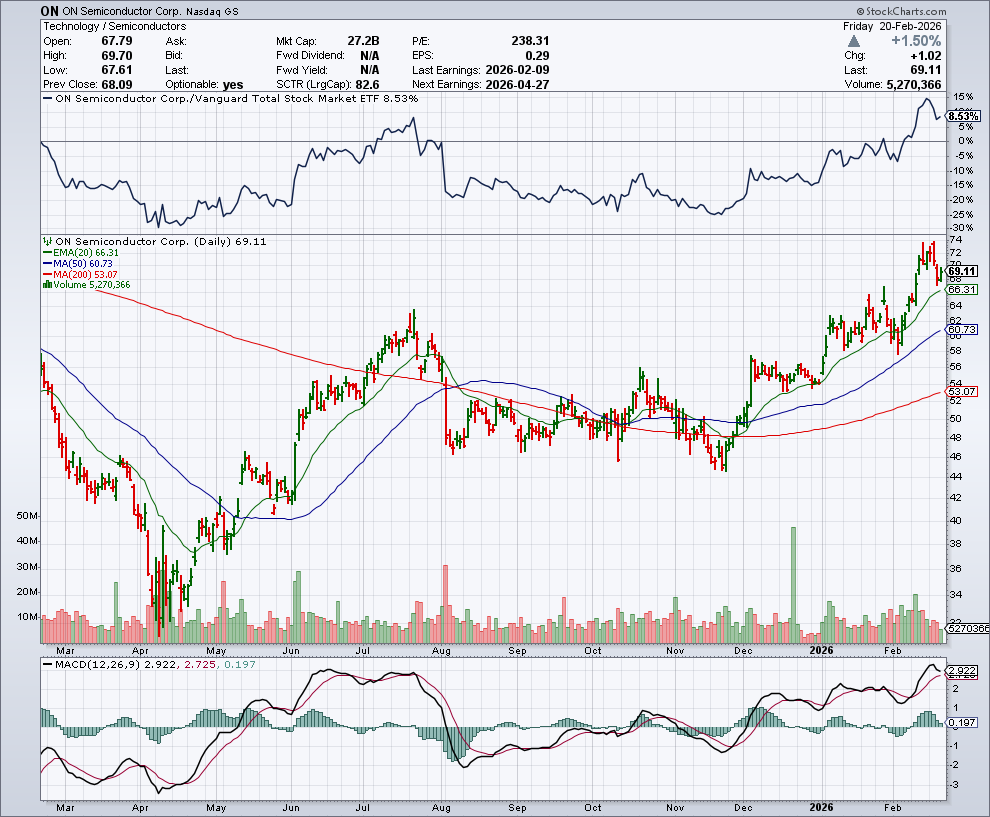Select the Low value 67.61

tap(117, 70)
